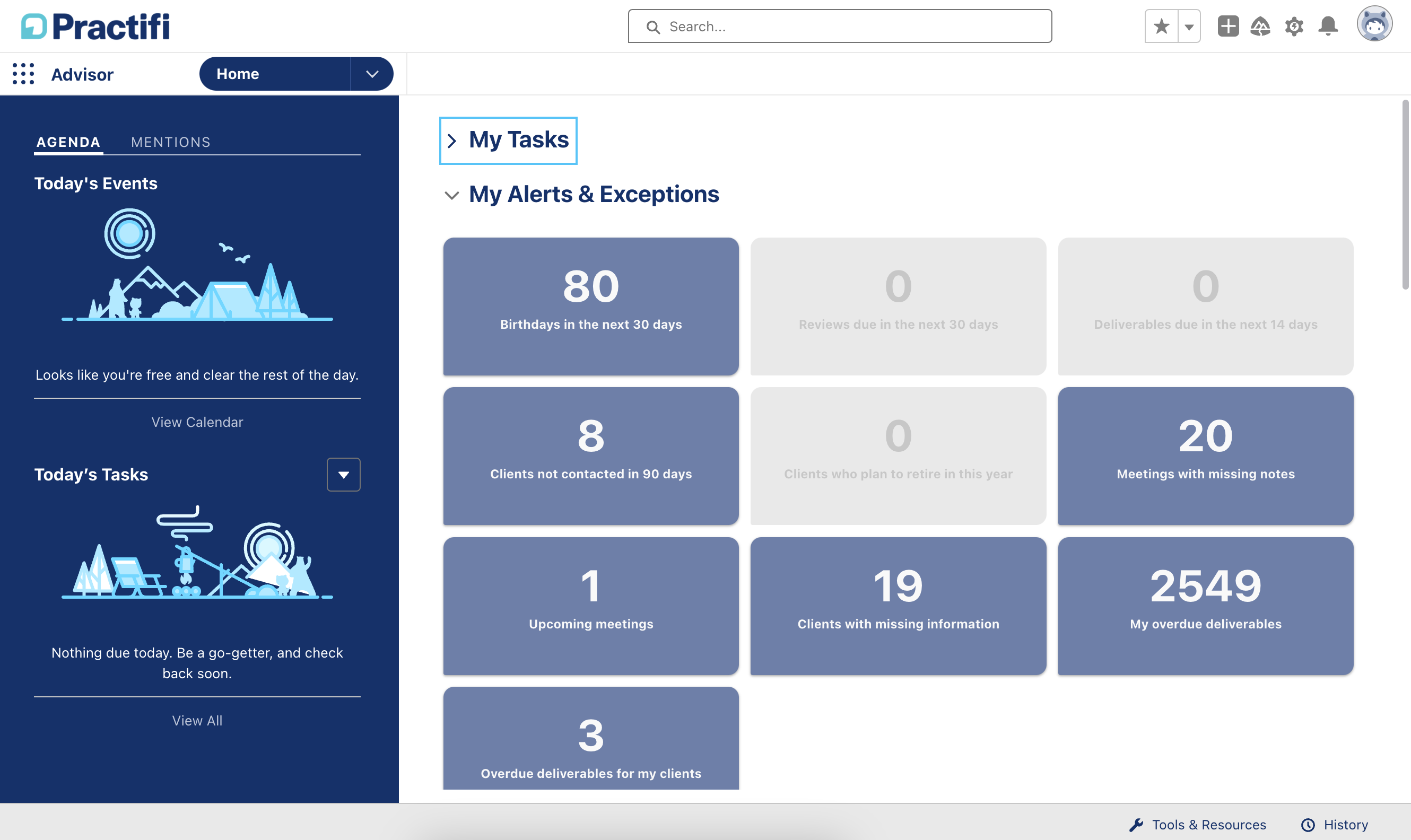Click the Trailhead learning icon
Viewport: 1411px width, 840px height.
click(1260, 26)
